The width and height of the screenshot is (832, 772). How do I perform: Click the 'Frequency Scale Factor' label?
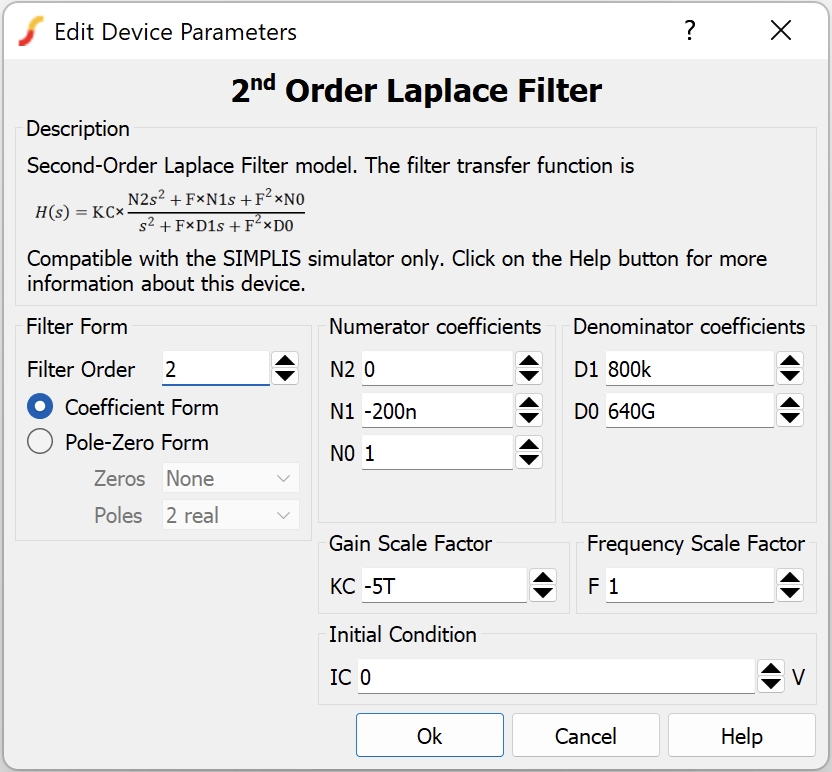tap(696, 544)
